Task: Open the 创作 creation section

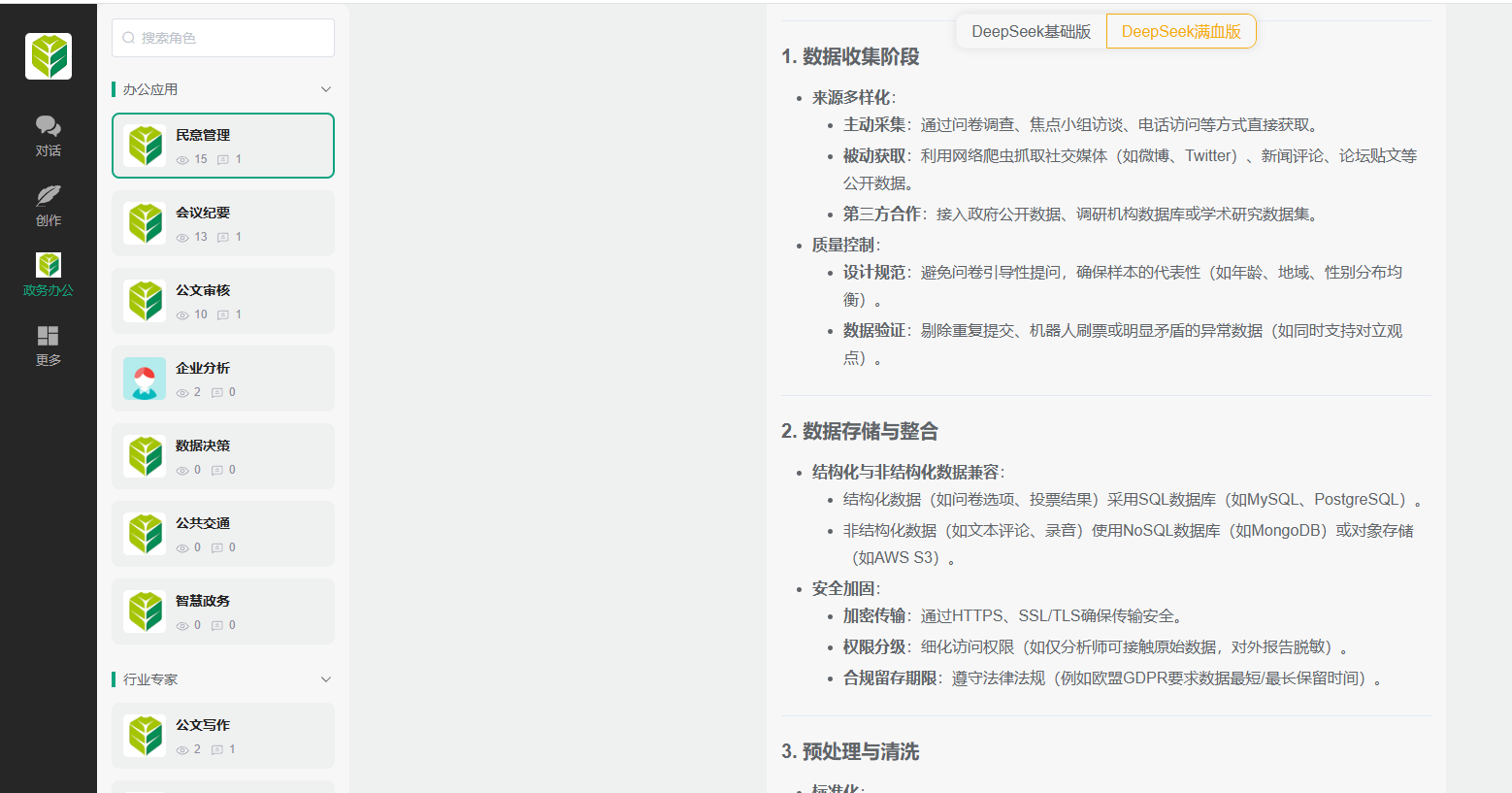Action: tap(49, 206)
